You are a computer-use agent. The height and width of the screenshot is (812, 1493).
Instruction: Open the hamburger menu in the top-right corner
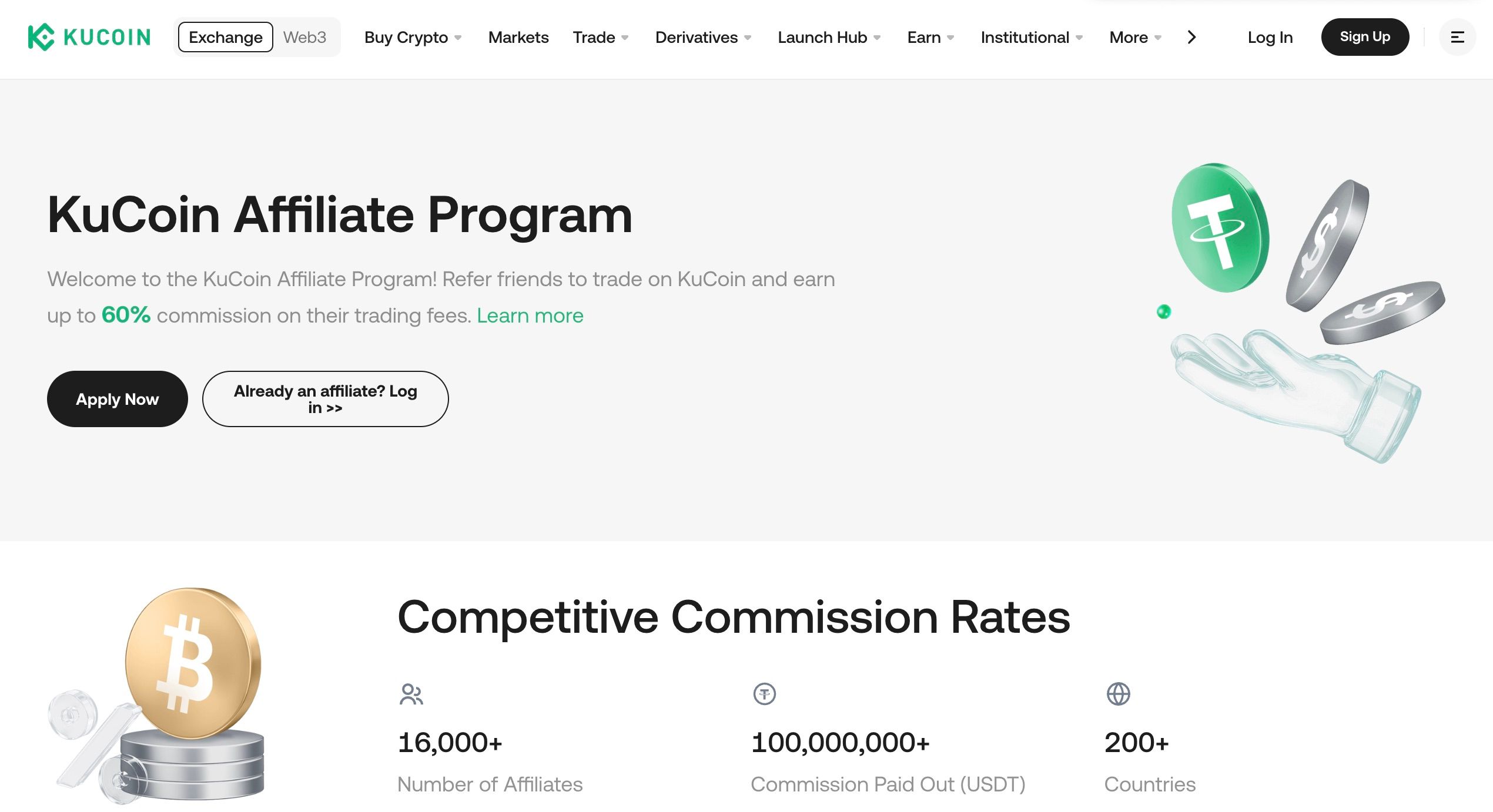(x=1457, y=37)
